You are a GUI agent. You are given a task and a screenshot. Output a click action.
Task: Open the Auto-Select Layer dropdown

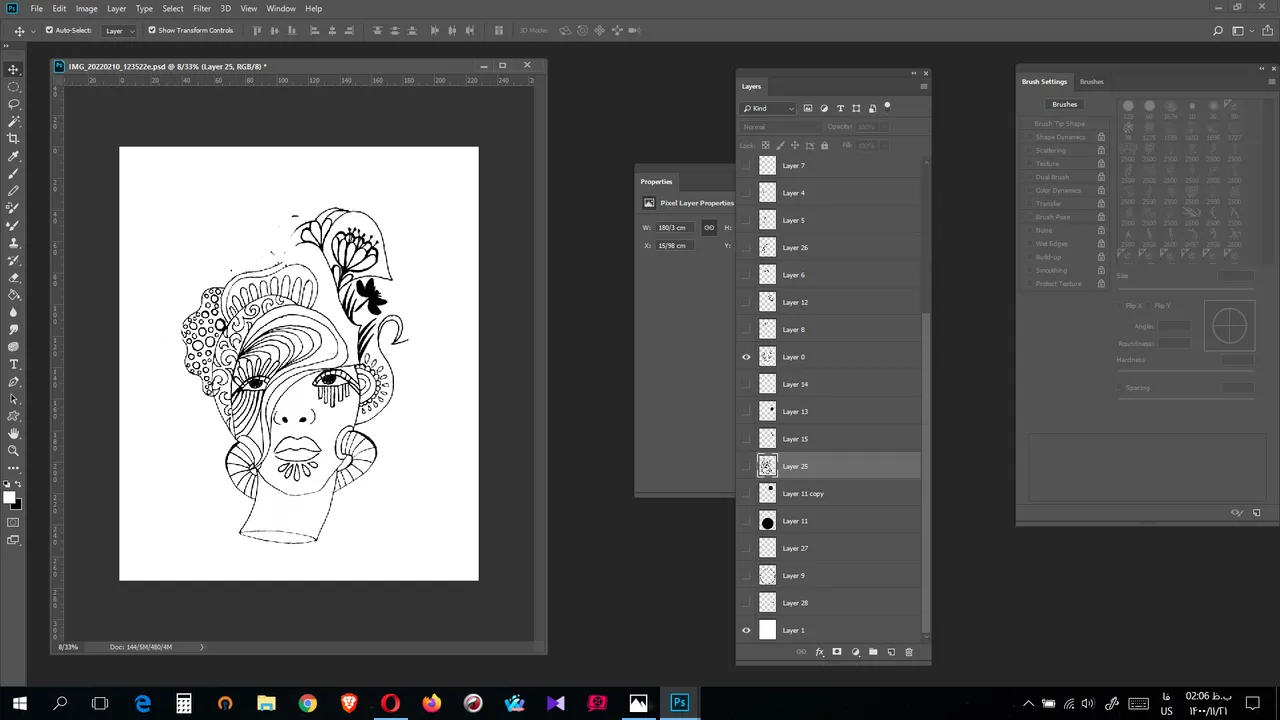coord(119,30)
